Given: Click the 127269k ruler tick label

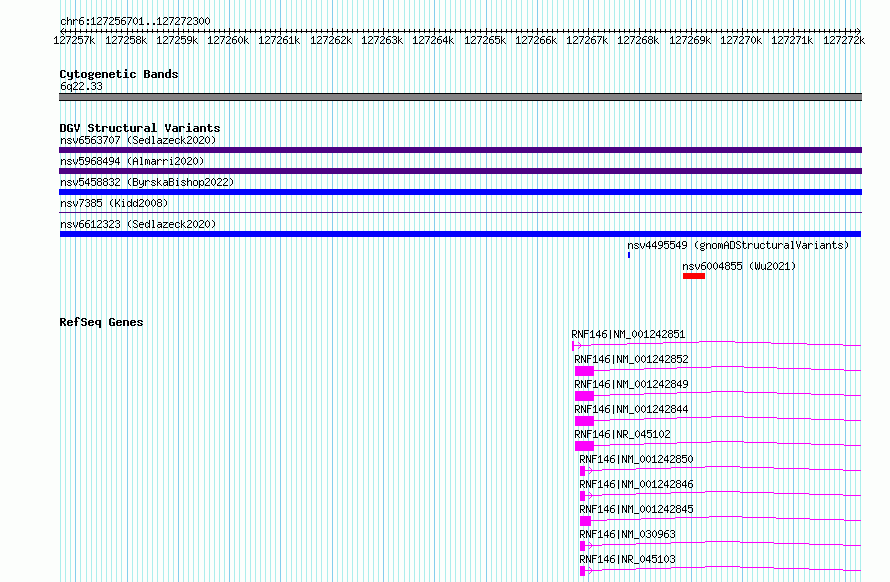Looking at the screenshot, I should (690, 40).
